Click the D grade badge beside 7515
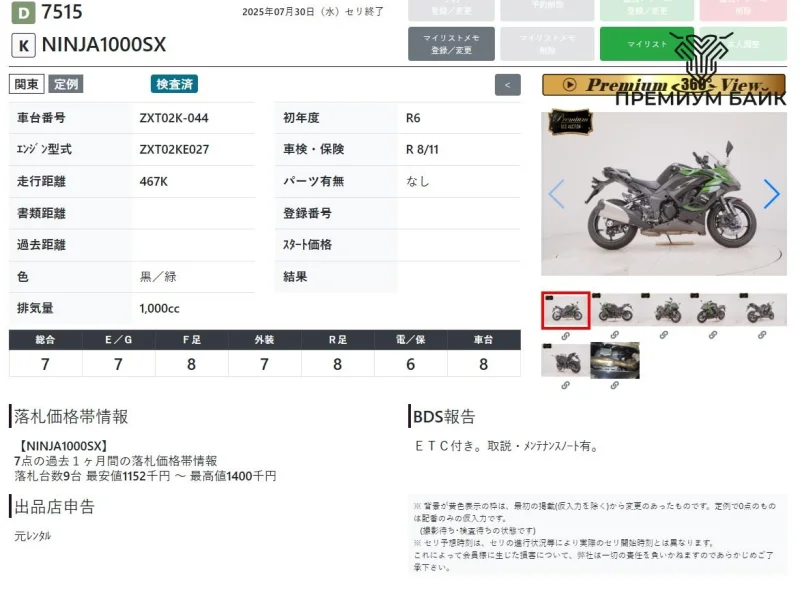Image resolution: width=800 pixels, height=600 pixels. 22,12
